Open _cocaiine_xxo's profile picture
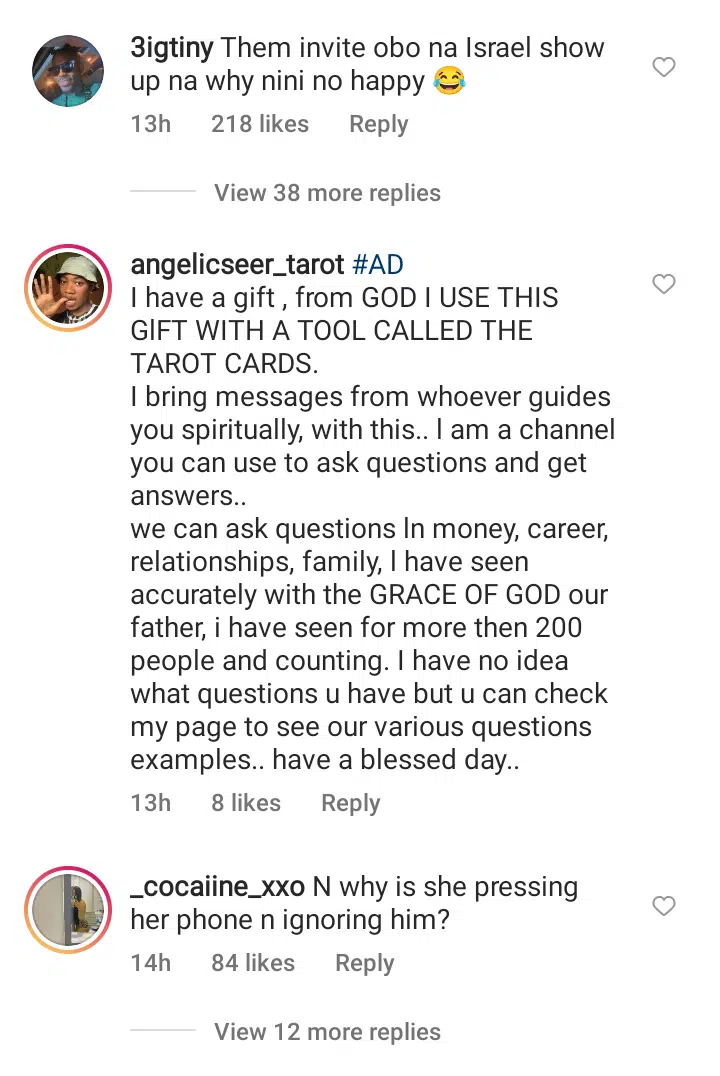 (68, 910)
